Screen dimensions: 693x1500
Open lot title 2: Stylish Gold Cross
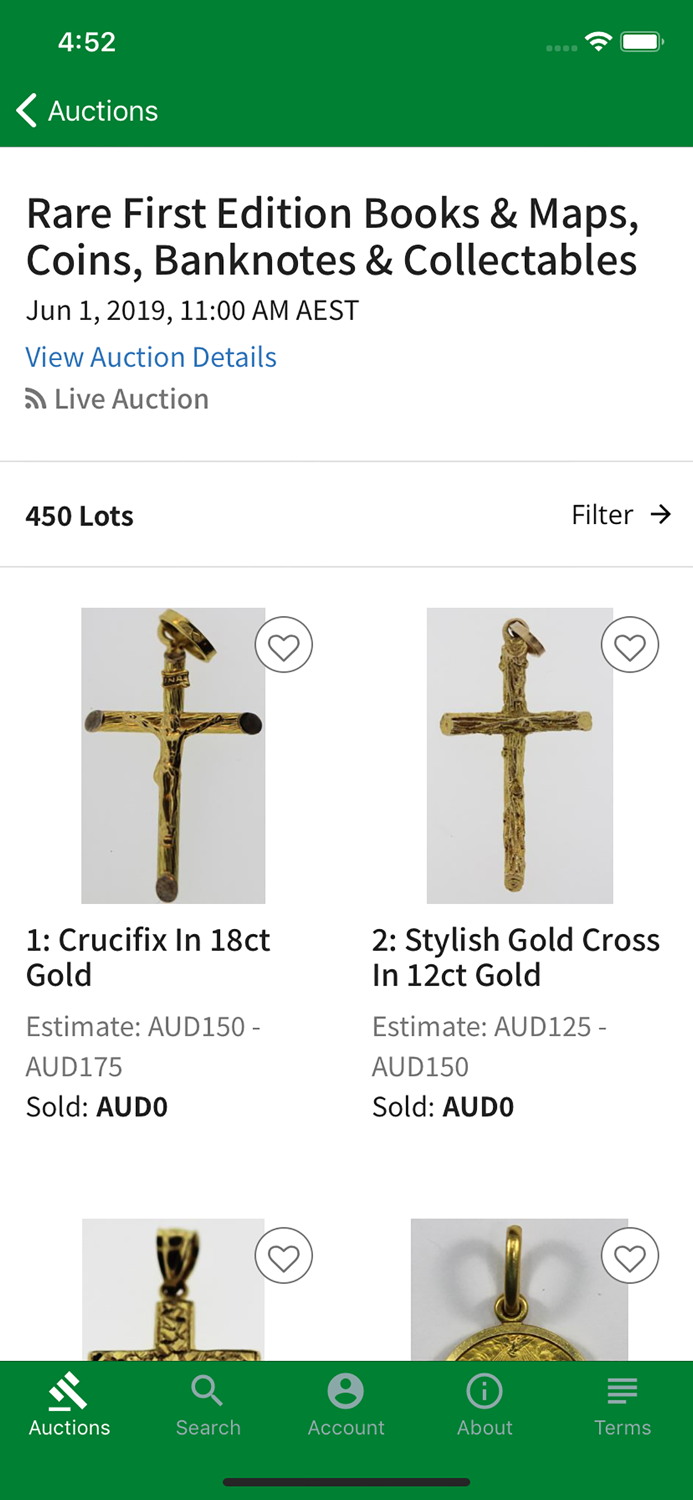pyautogui.click(x=516, y=957)
